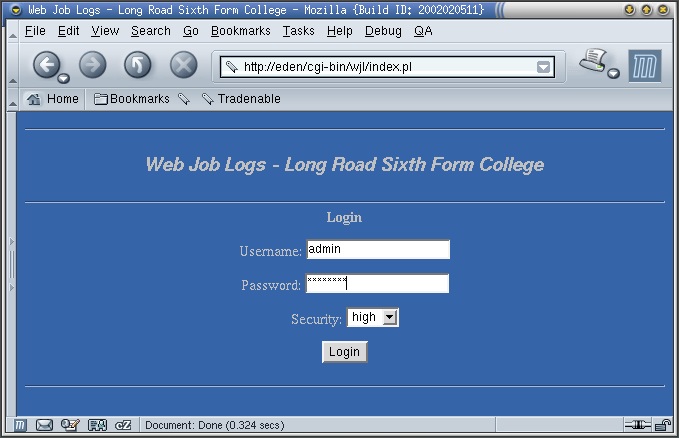The height and width of the screenshot is (438, 679).
Task: Open the Debug menu
Action: point(383,31)
